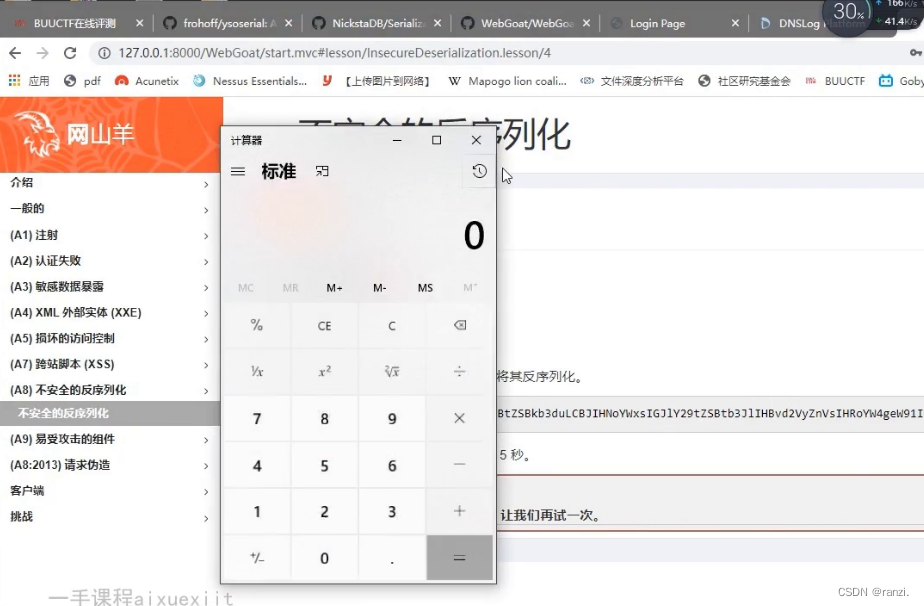The image size is (924, 606).
Task: Click the multiply operator key
Action: click(460, 419)
